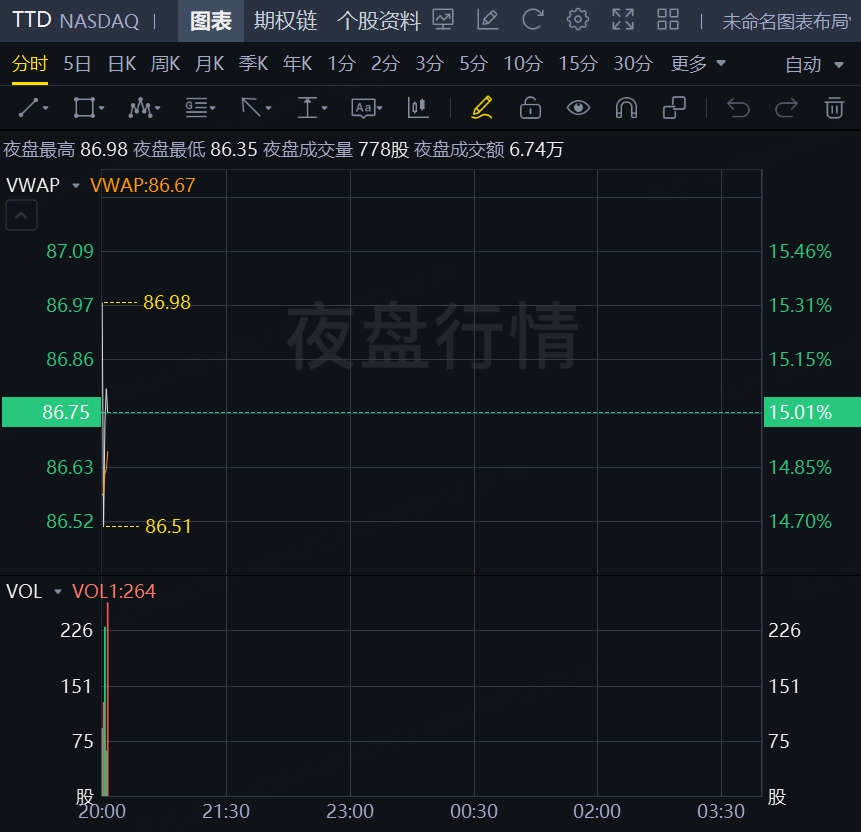The image size is (861, 832).
Task: Collapse the VWAP indicator panel arrow button
Action: 22,215
